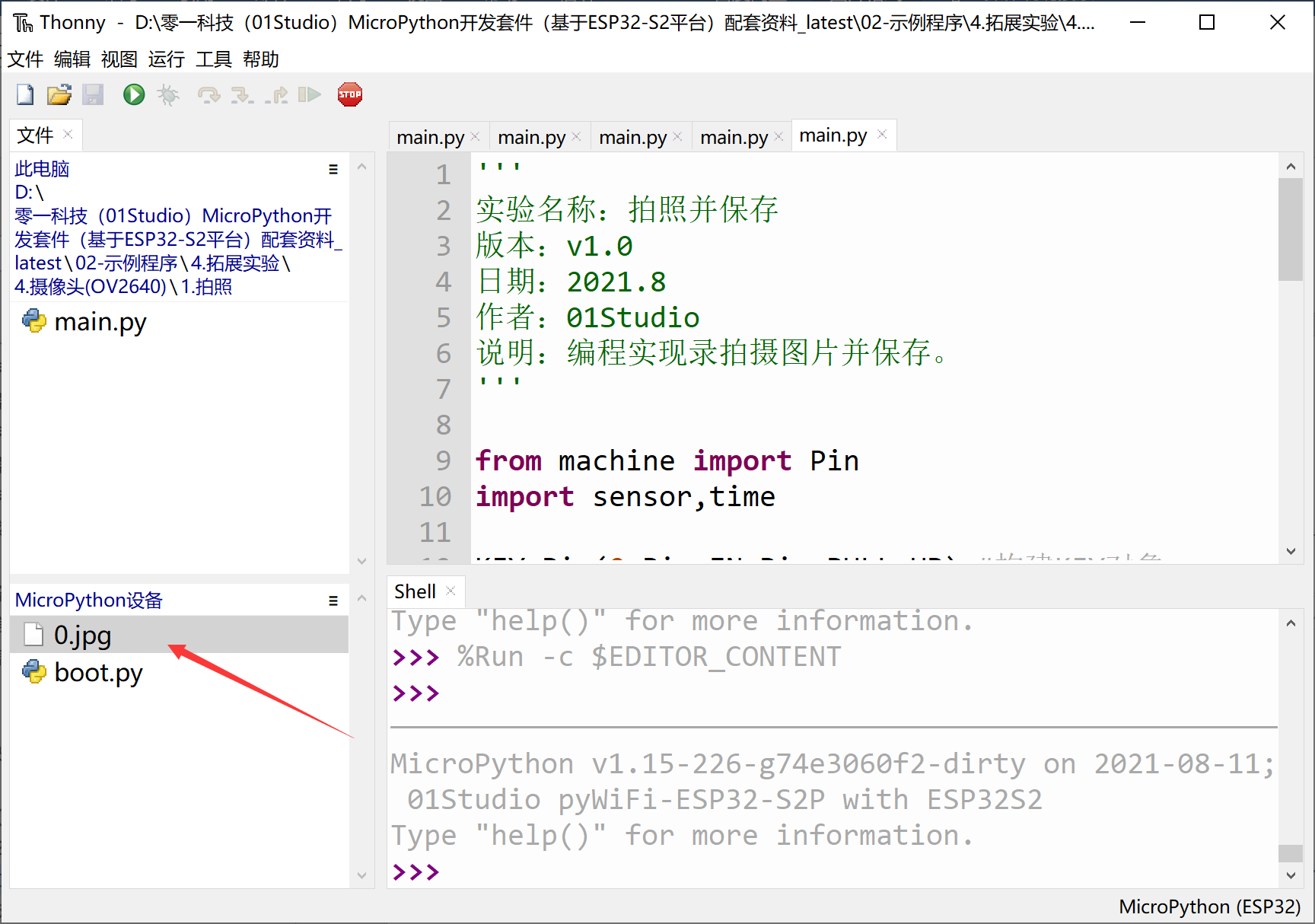Click the Save floppy disk icon
1315x924 pixels.
click(93, 95)
